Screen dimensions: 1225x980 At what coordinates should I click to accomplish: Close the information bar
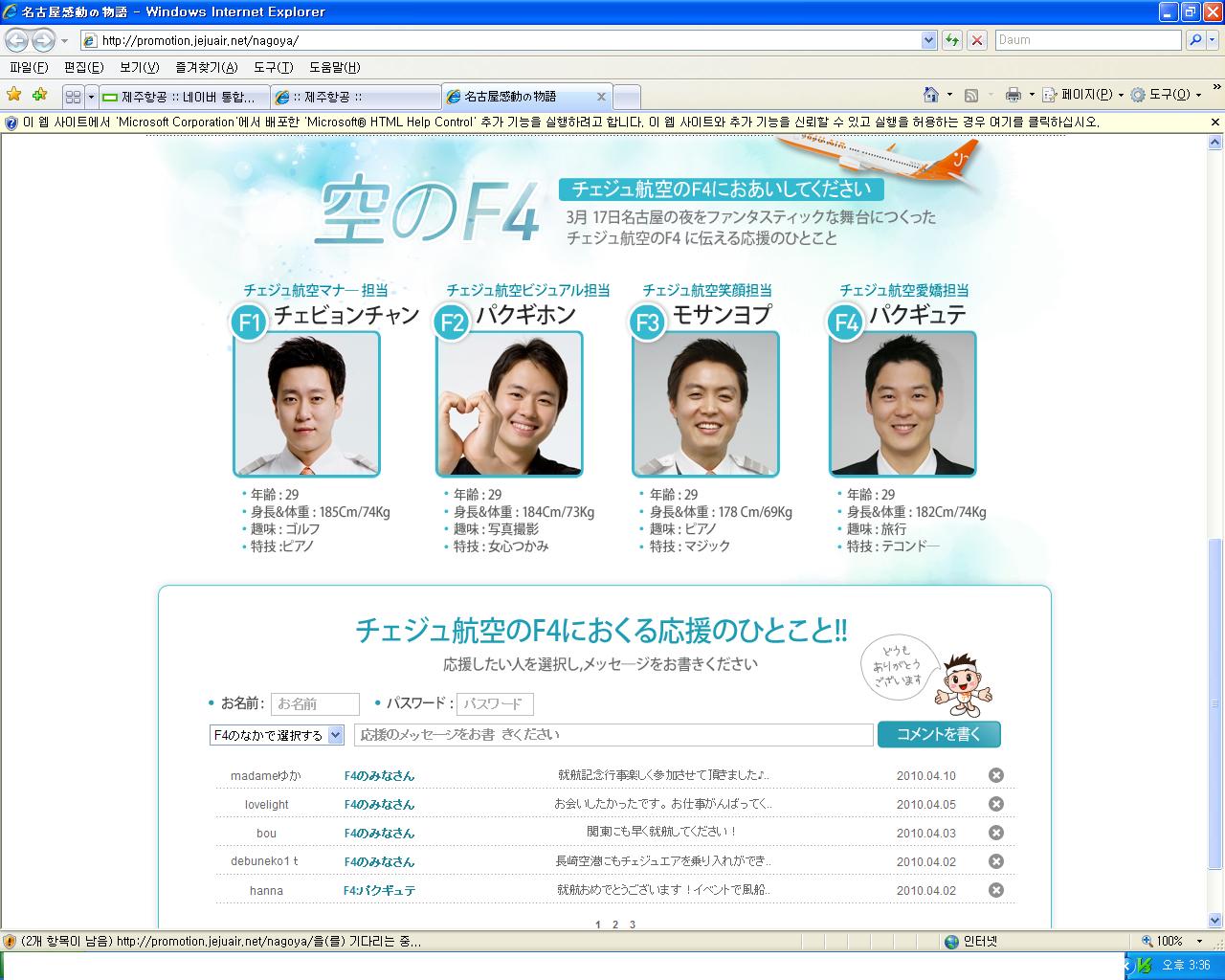click(x=1215, y=122)
